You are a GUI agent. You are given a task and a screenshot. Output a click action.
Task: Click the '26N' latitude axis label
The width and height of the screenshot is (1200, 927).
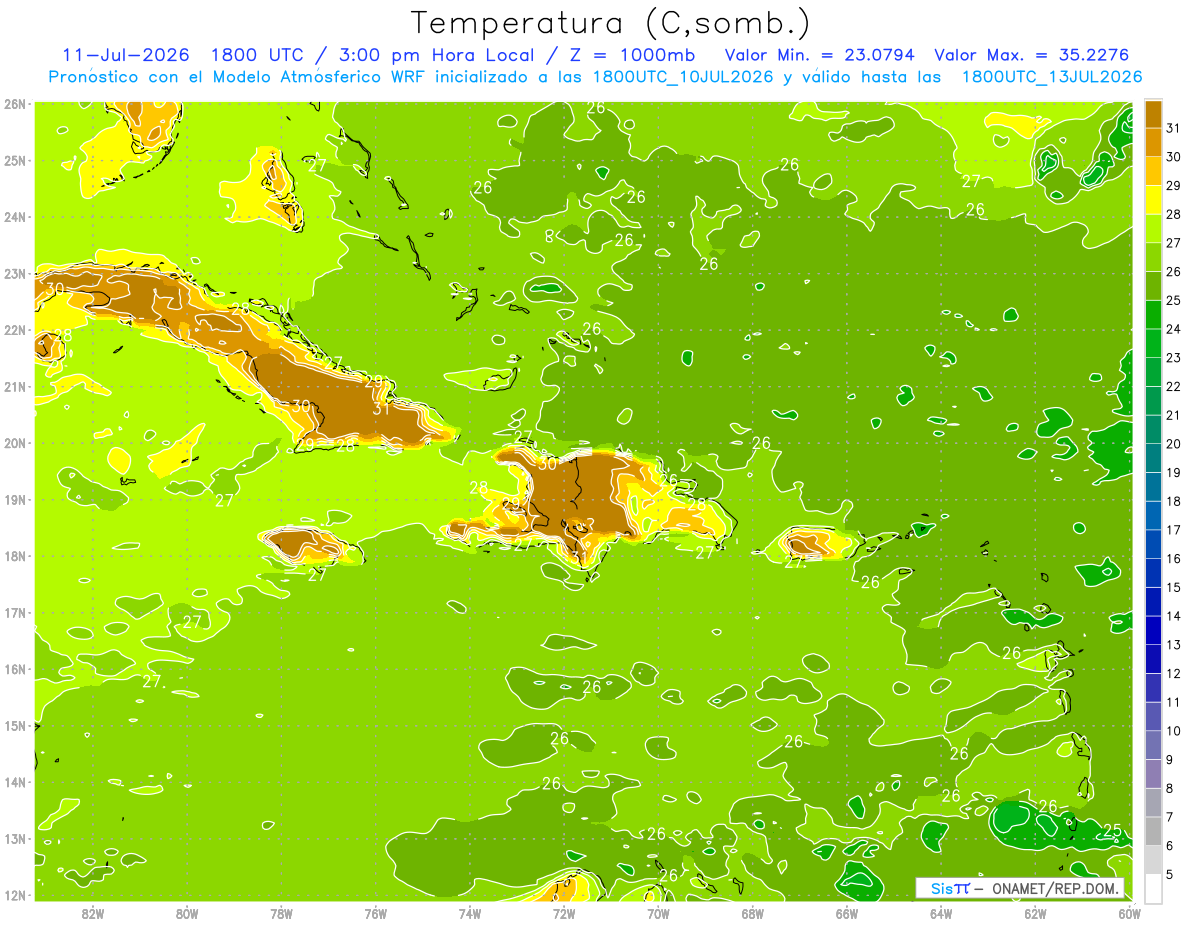tap(15, 104)
